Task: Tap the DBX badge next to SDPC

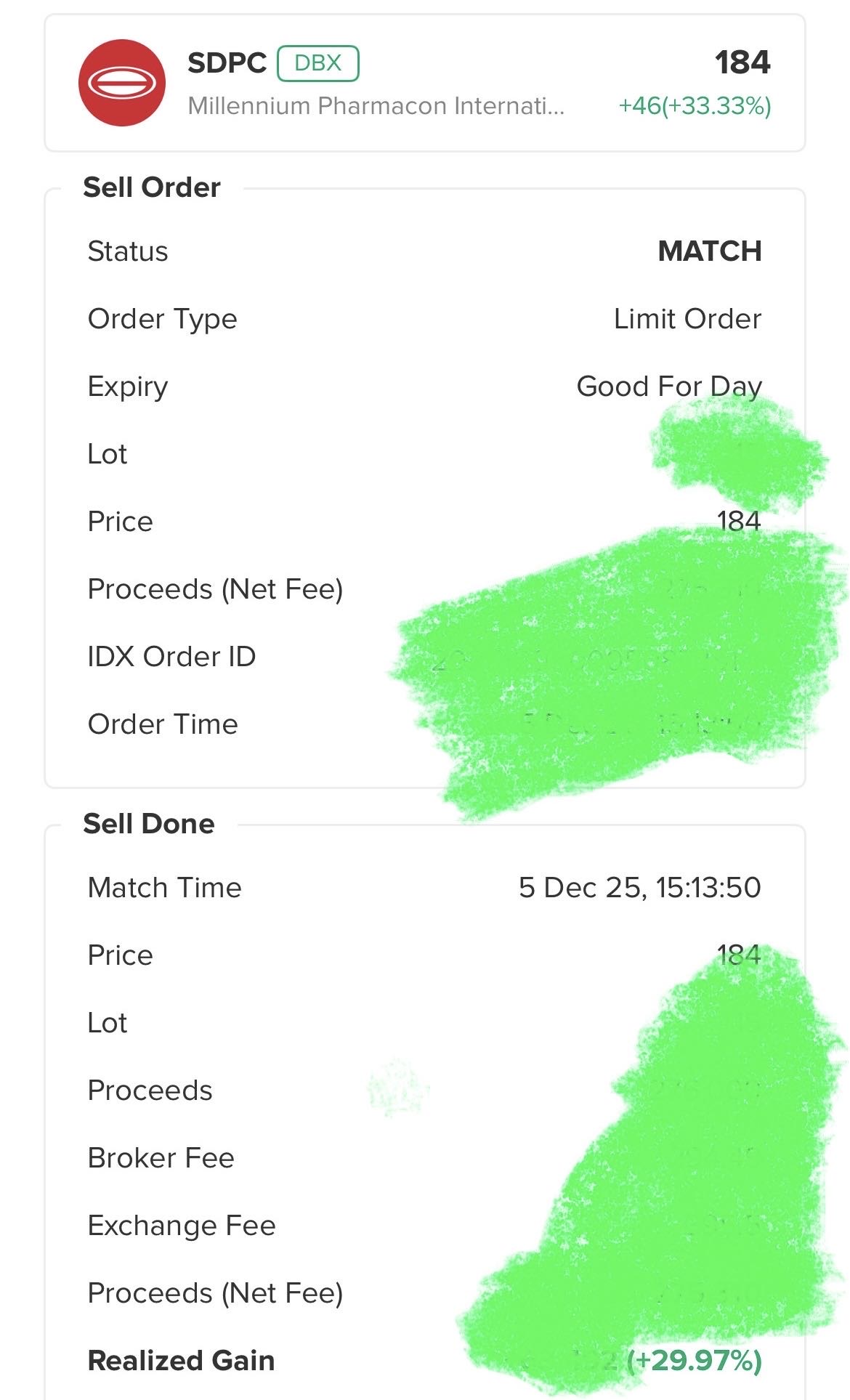Action: click(318, 63)
